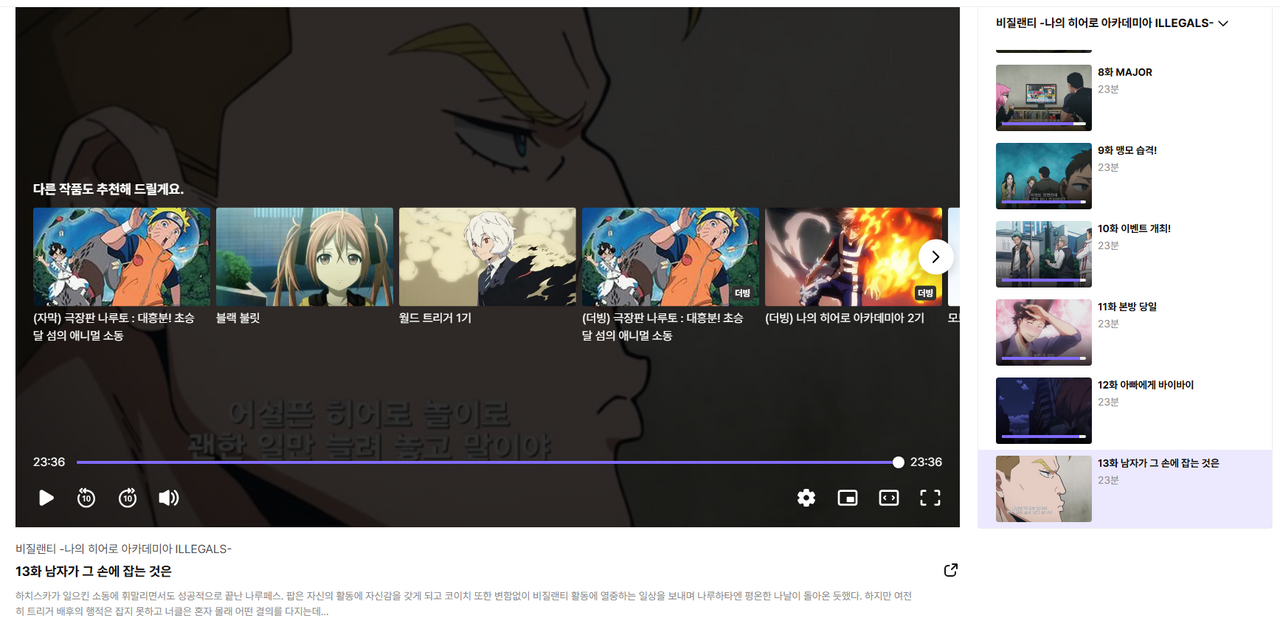The image size is (1280, 620).
Task: Open the (자막) 극장판 나루토 recommendation thumbnail
Action: point(122,257)
